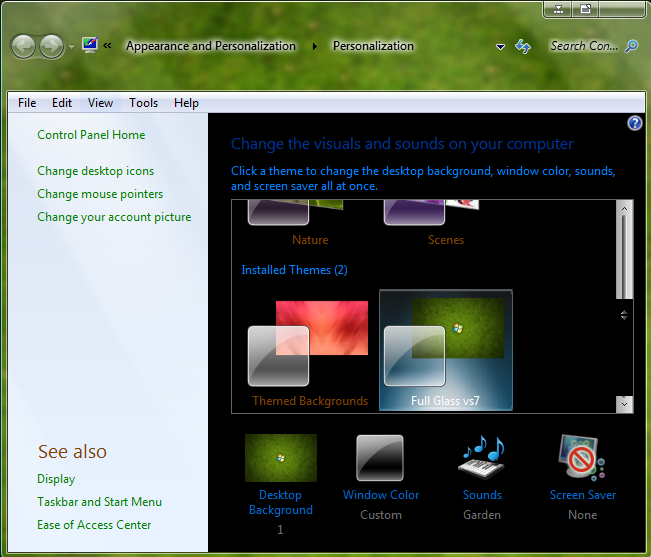
Task: Open the Tools menu
Action: click(143, 103)
